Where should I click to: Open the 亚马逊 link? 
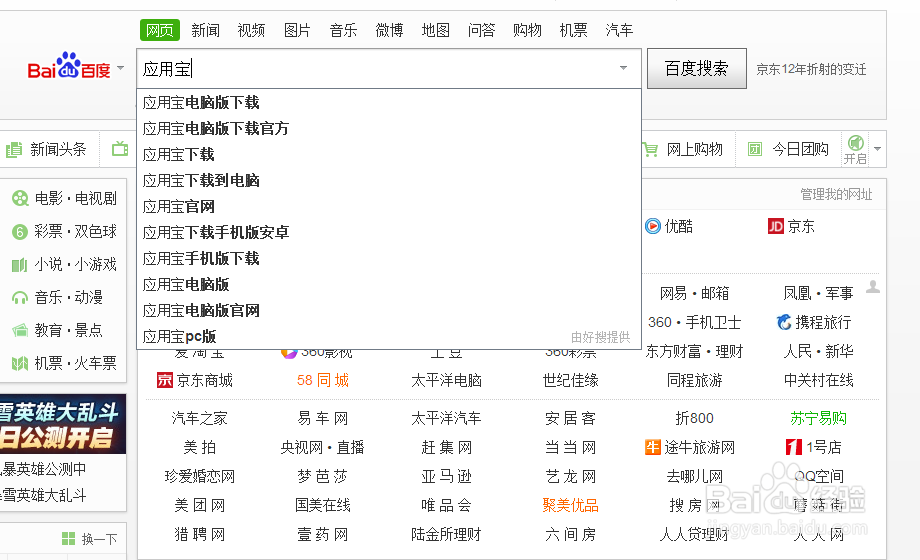[x=447, y=476]
